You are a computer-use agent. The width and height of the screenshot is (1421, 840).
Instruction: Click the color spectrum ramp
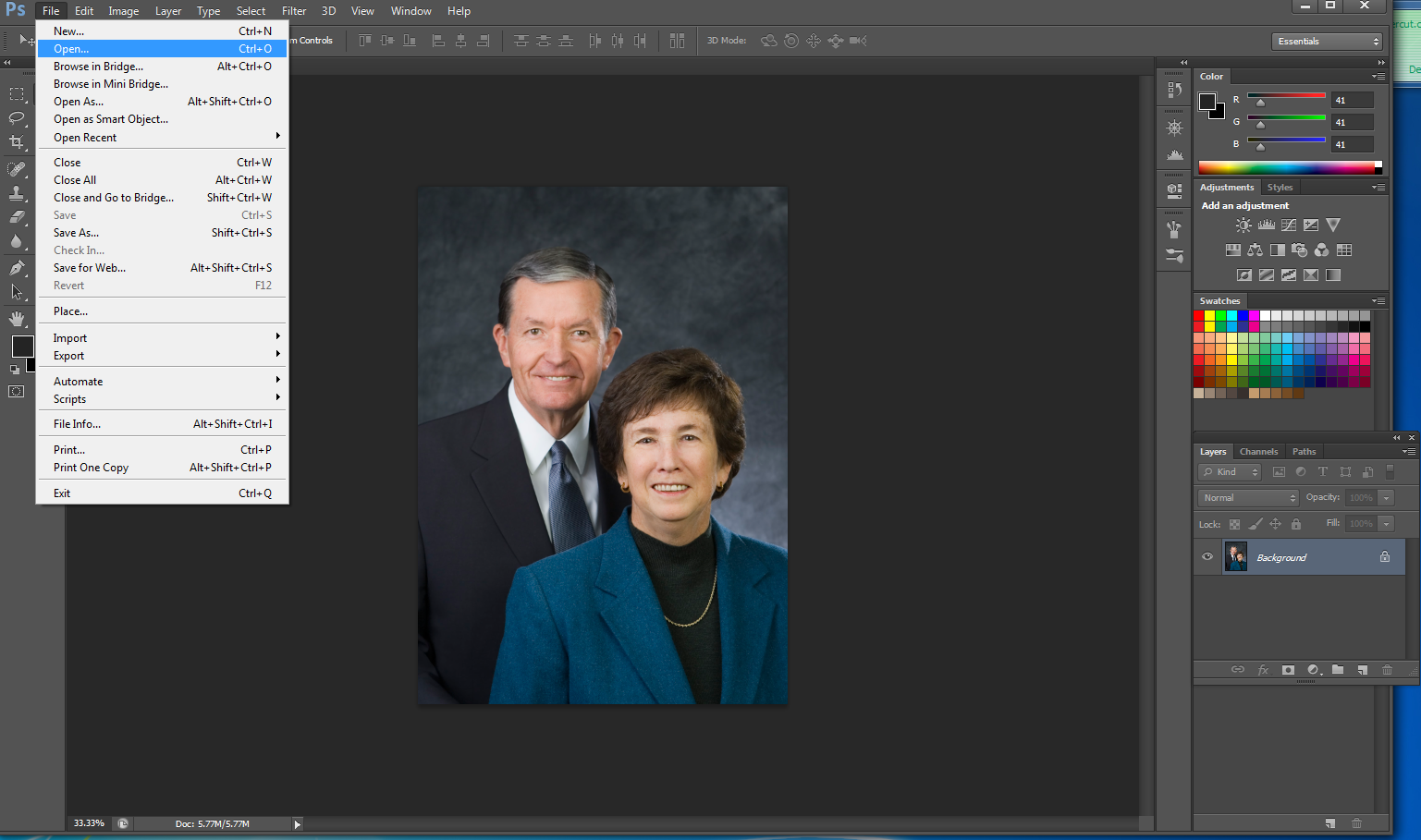click(1290, 167)
